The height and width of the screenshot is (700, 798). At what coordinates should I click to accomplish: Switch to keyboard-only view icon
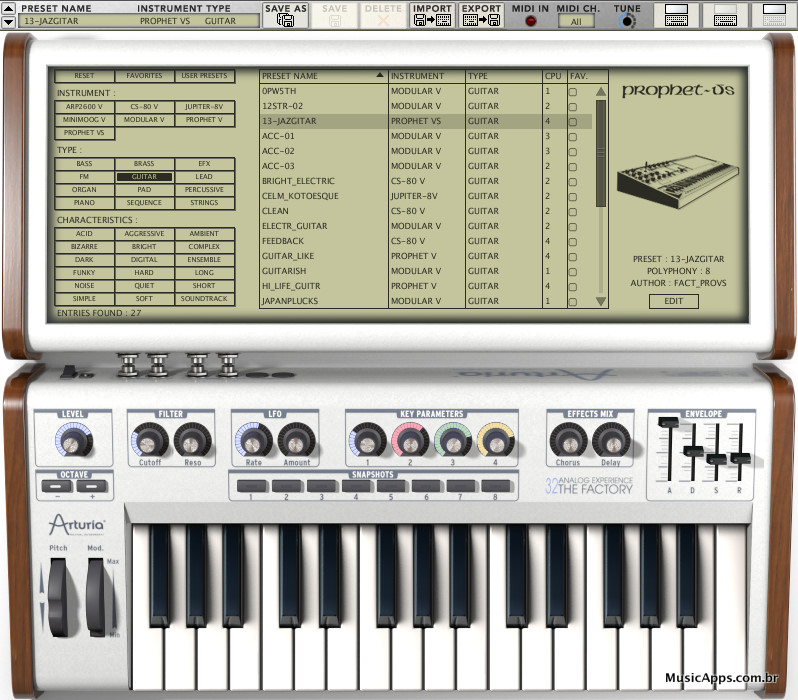tap(725, 15)
